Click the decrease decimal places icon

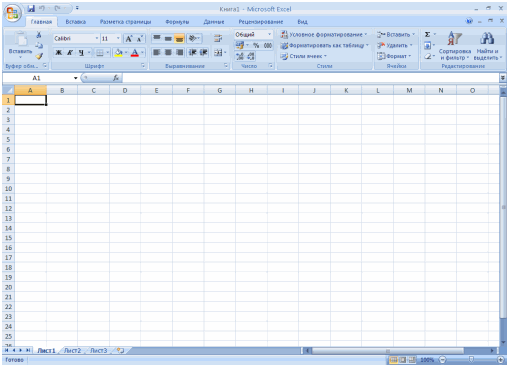tap(251, 56)
